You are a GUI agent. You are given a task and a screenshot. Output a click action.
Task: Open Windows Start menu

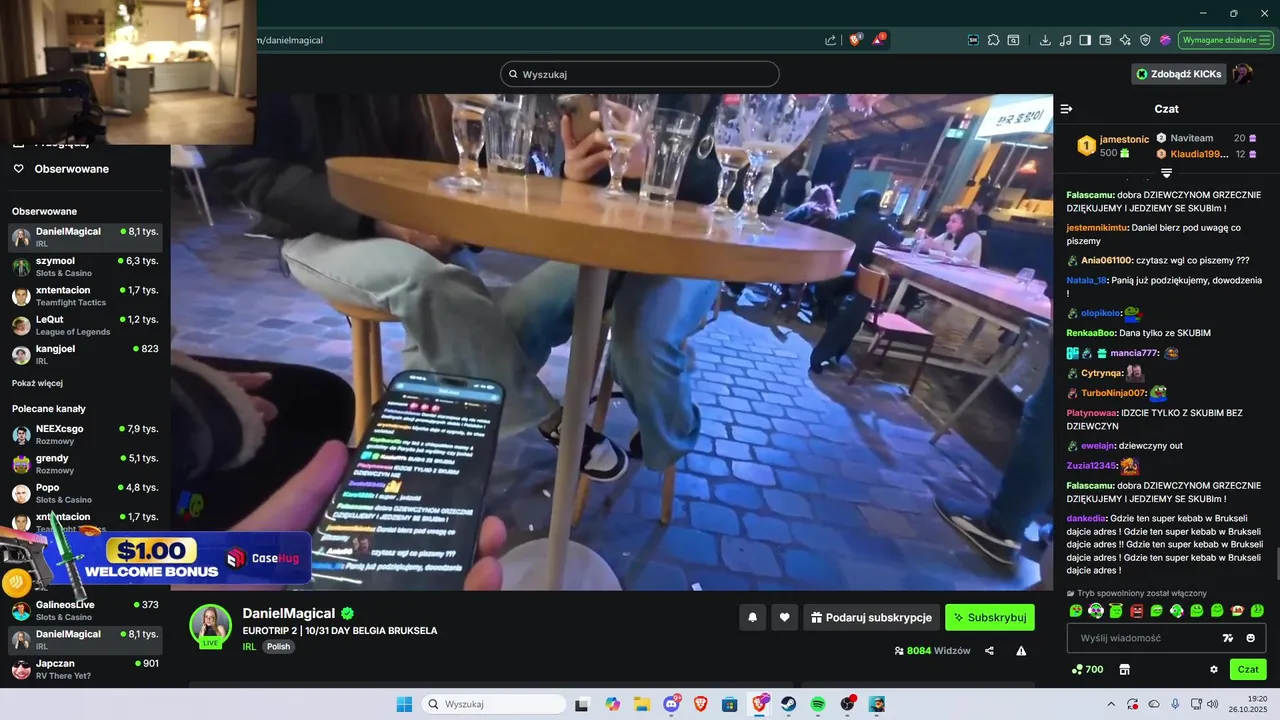pos(403,704)
